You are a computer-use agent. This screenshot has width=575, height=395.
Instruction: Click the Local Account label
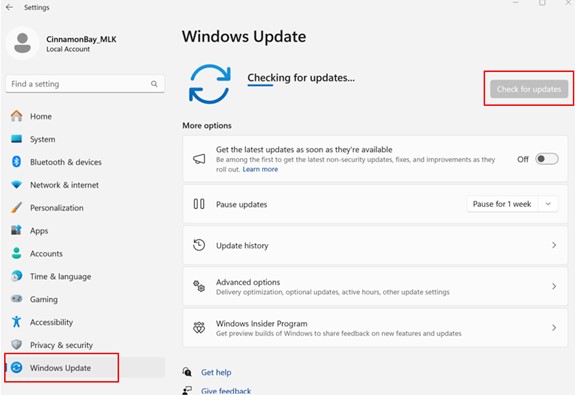pos(68,49)
